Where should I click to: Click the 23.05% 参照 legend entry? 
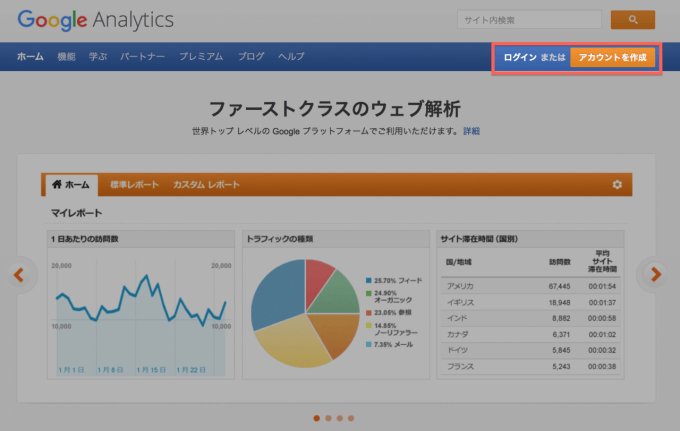coord(389,313)
